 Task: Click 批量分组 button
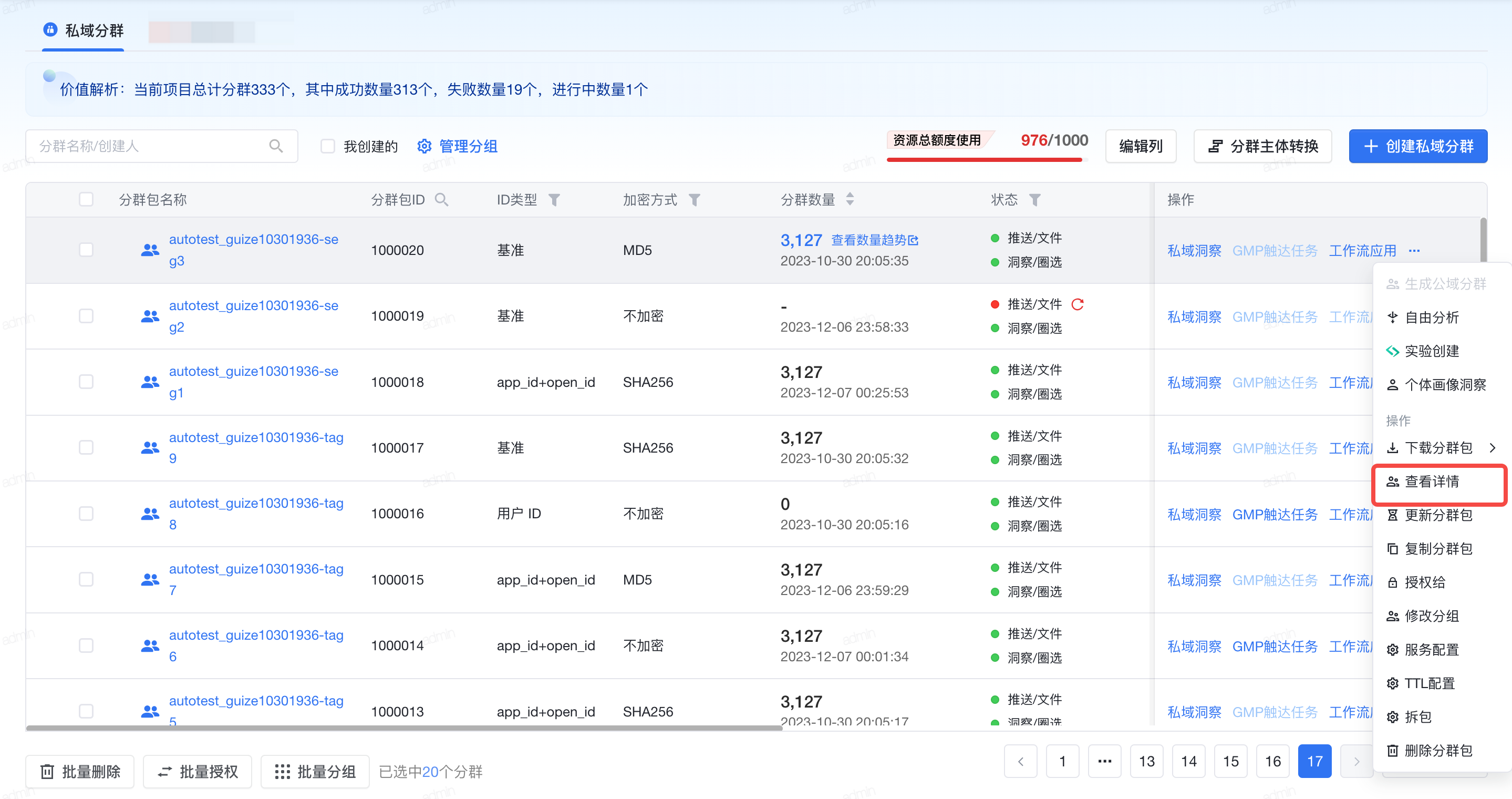click(x=315, y=772)
